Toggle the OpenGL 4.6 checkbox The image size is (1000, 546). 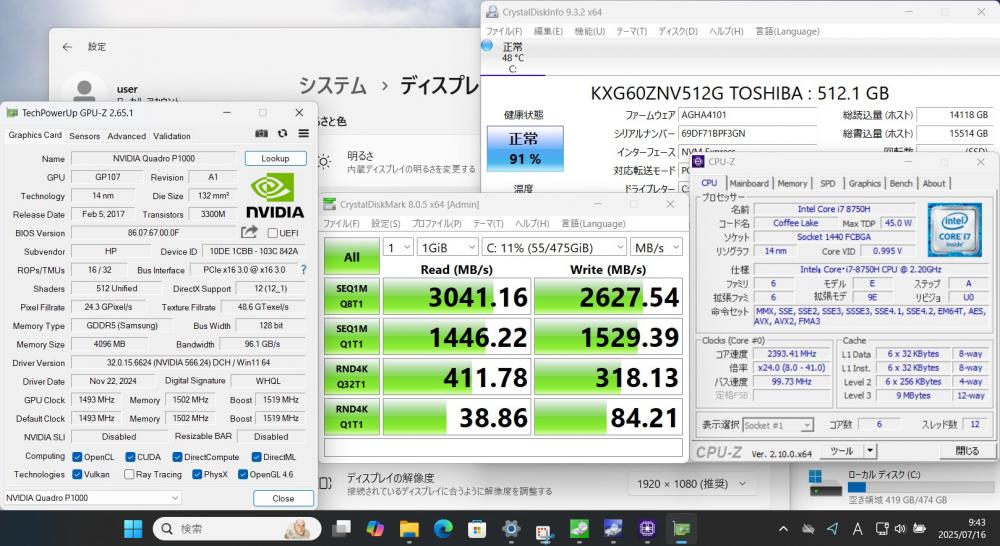point(243,474)
